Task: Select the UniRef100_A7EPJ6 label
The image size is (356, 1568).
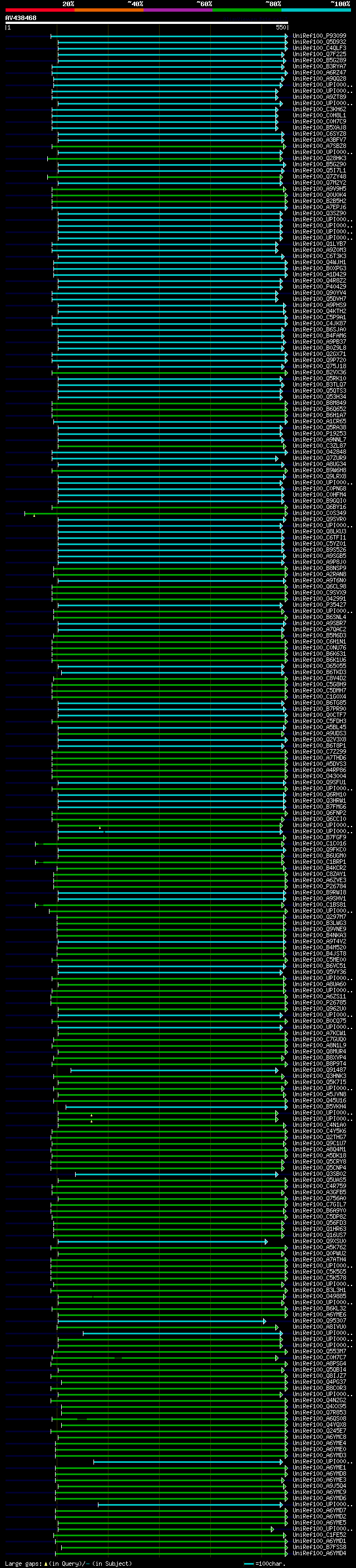Action: (319, 207)
